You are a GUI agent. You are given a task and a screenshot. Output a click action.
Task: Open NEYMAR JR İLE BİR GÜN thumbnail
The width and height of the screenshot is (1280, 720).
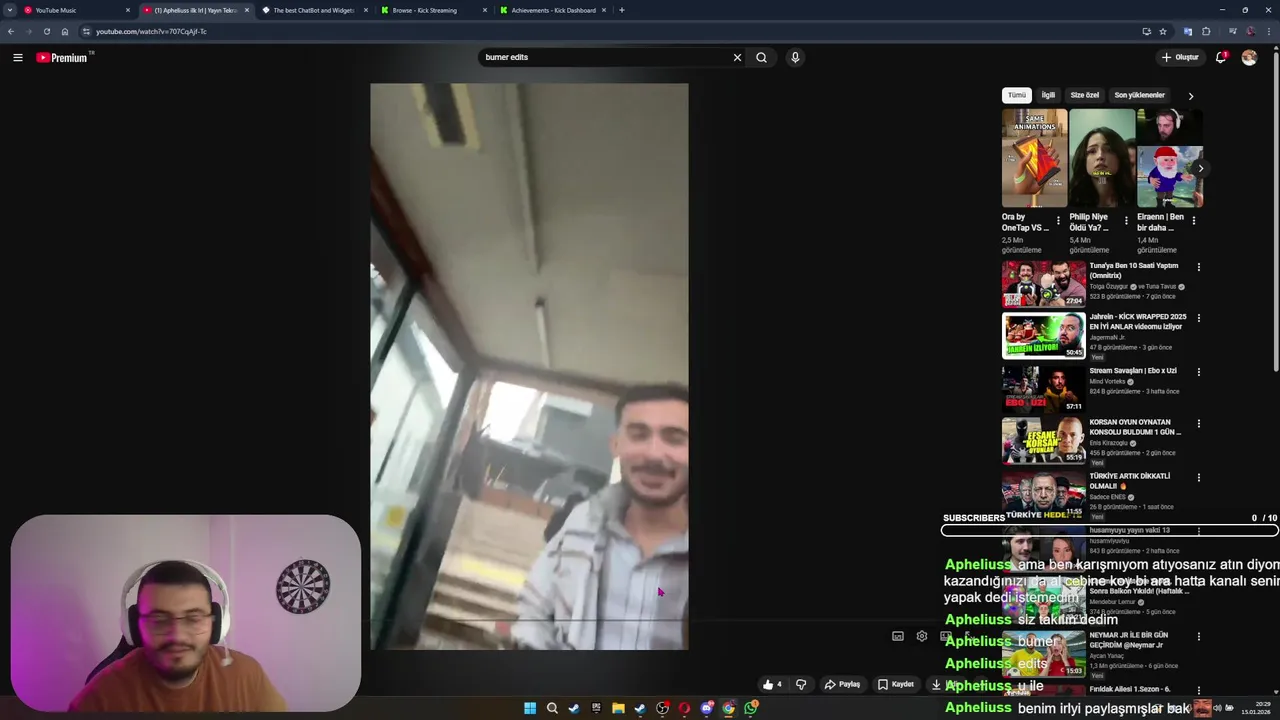coord(1043,653)
